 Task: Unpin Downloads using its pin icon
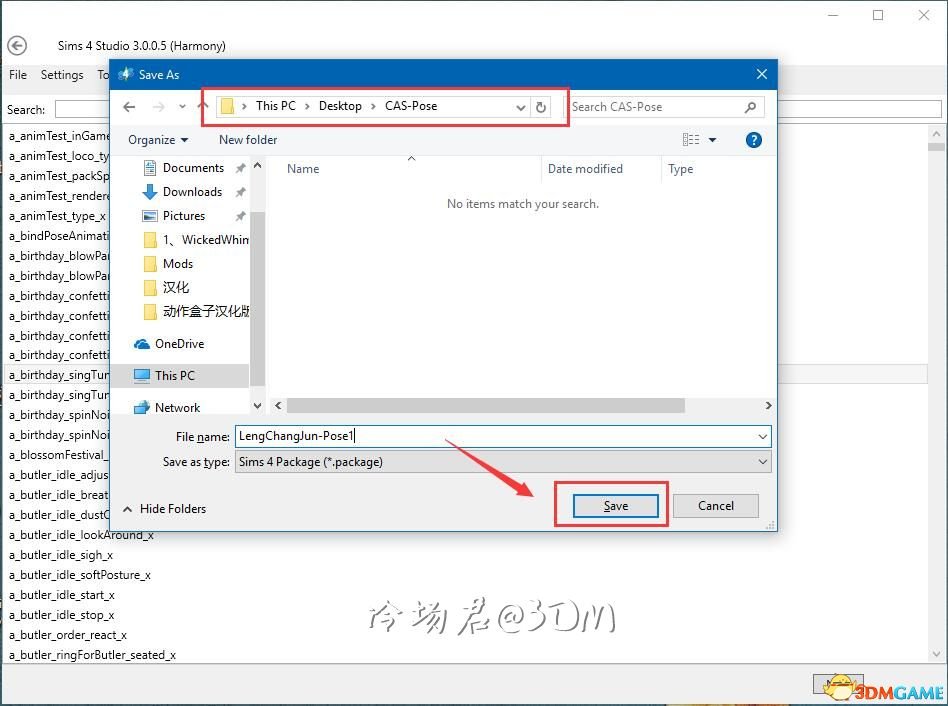tap(240, 192)
